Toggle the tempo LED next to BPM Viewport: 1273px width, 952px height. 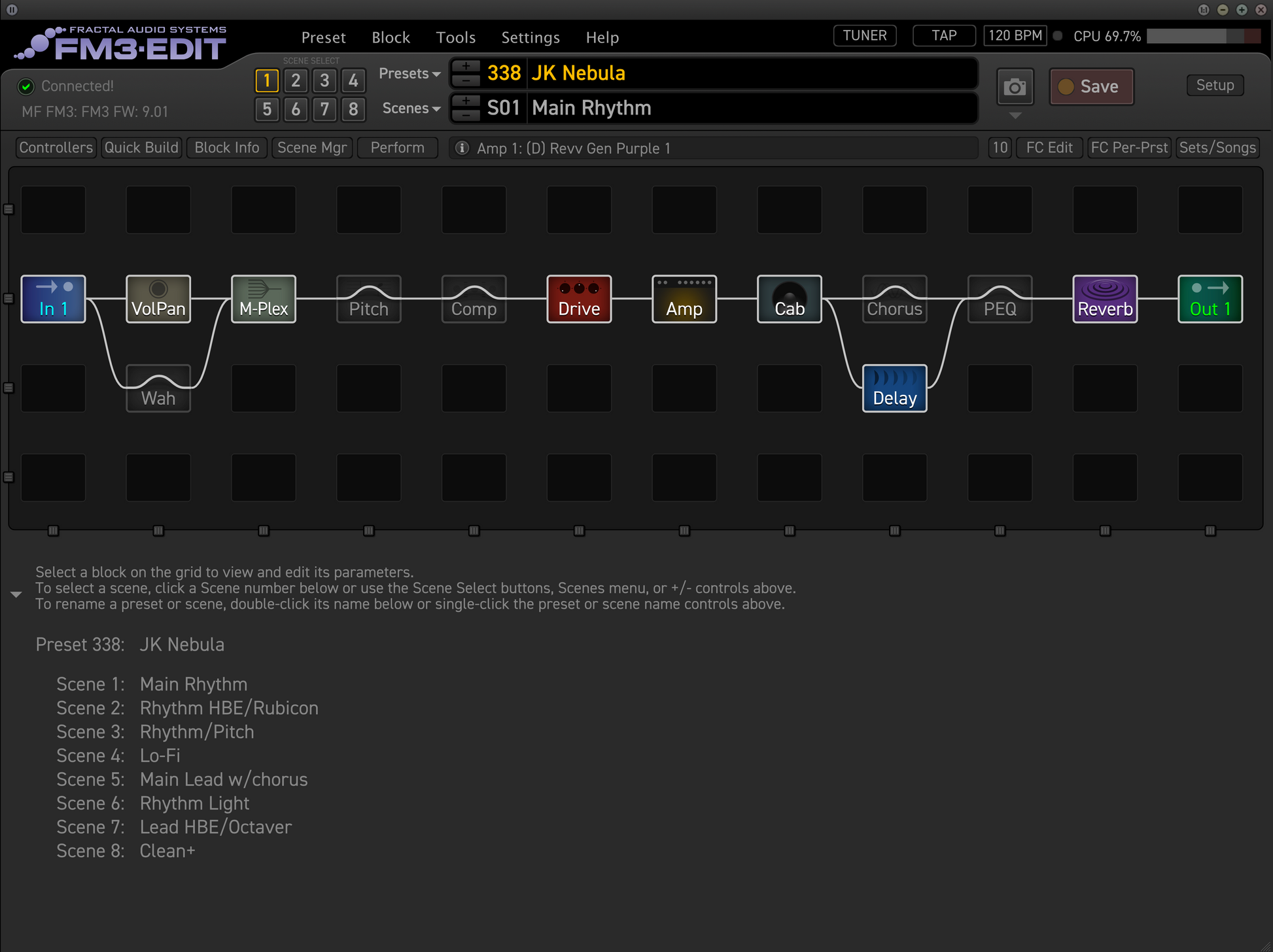(x=1058, y=36)
